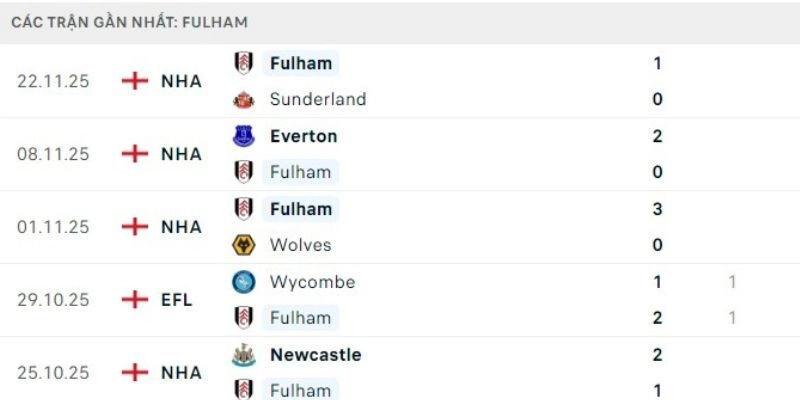
Task: Click England flag on the 25.10.25 row
Action: tap(134, 372)
